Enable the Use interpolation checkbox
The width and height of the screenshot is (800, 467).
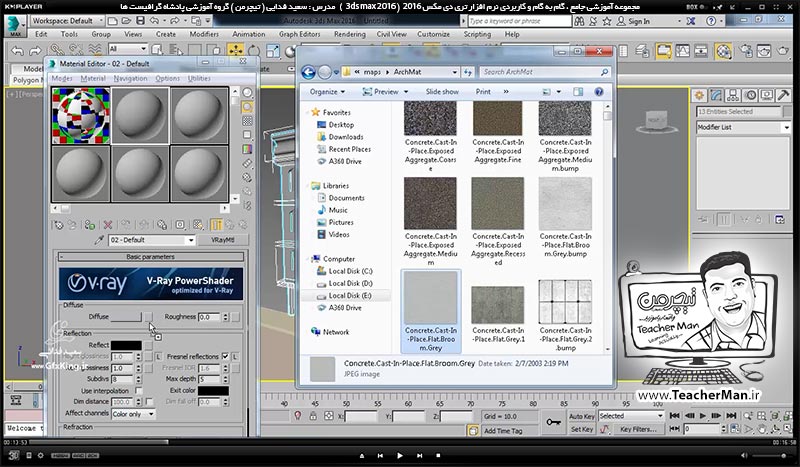coord(138,390)
